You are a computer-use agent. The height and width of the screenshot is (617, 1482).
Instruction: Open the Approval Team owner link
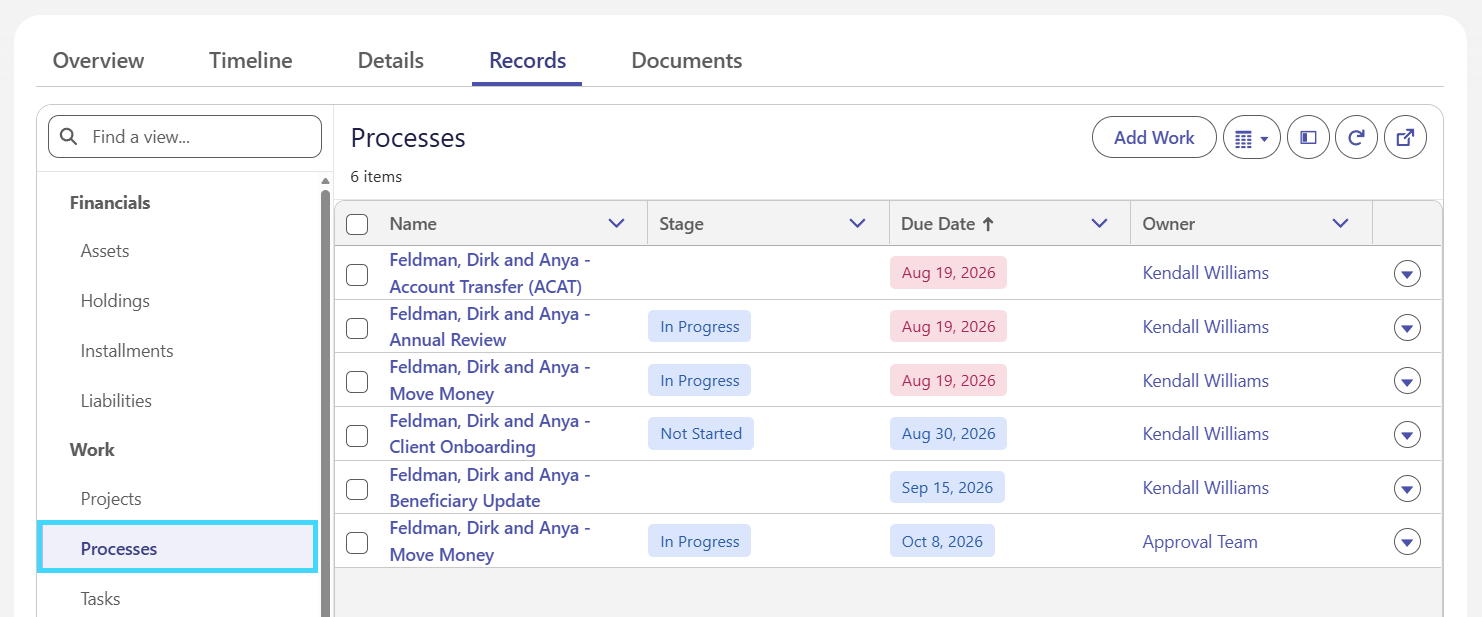1200,542
